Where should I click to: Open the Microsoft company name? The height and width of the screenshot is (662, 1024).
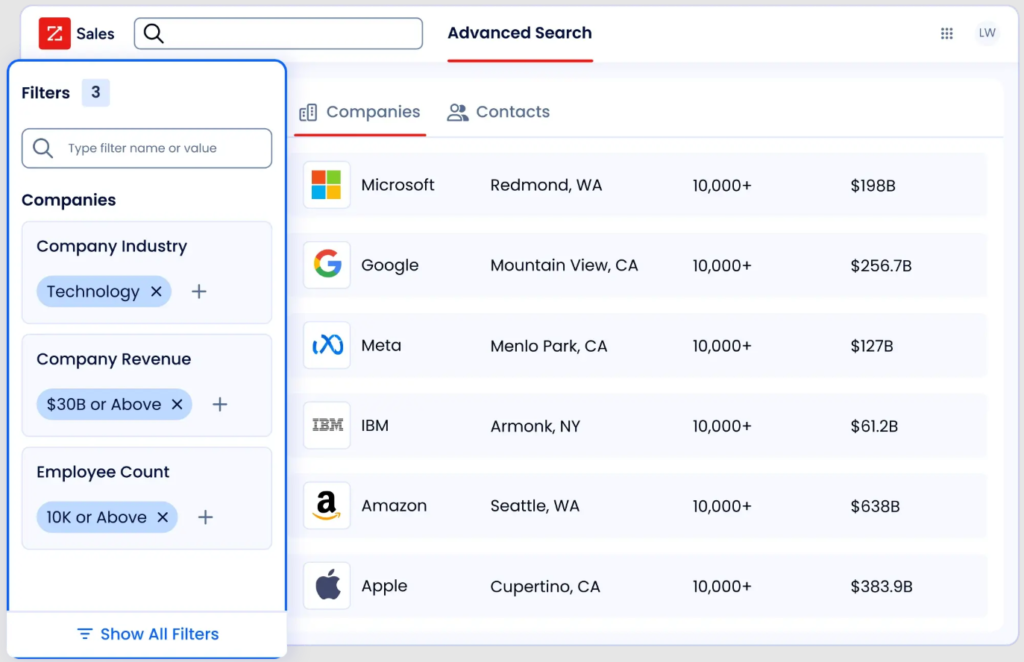[398, 185]
